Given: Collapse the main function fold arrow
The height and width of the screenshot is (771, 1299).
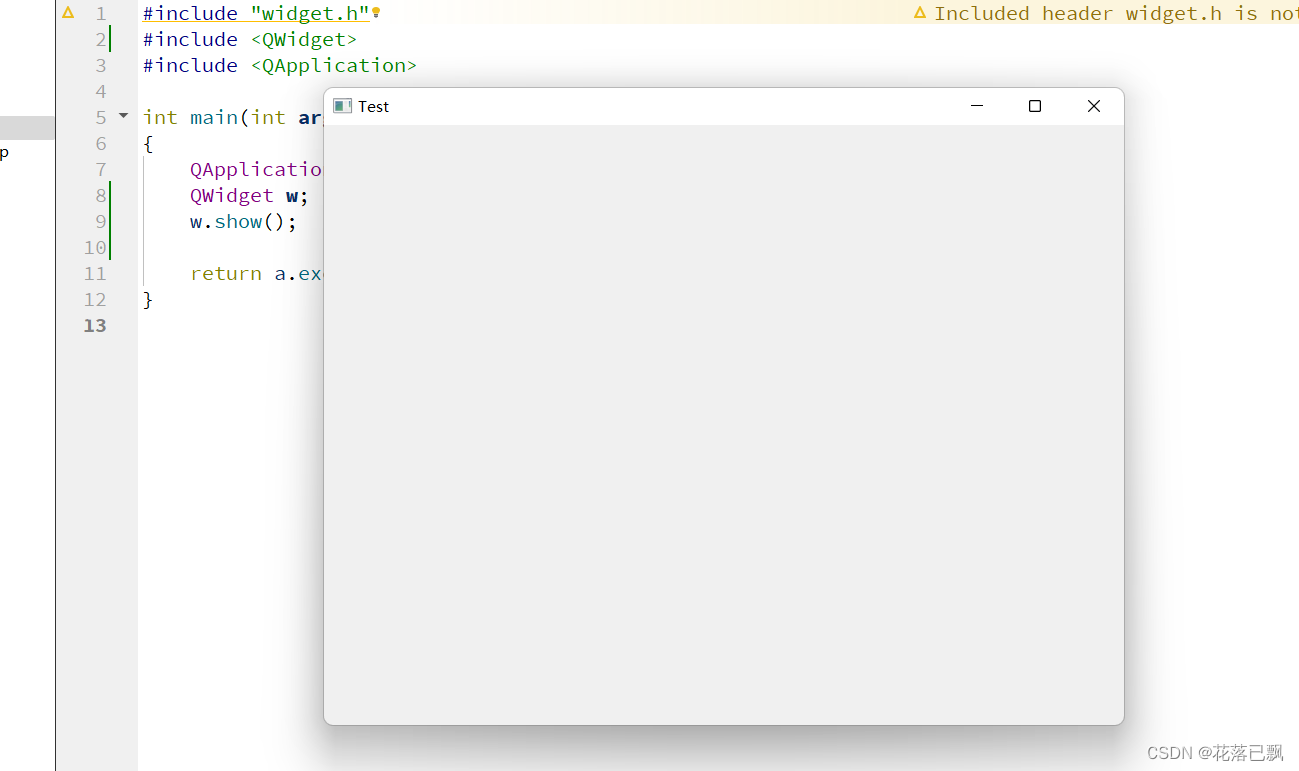Looking at the screenshot, I should point(124,116).
